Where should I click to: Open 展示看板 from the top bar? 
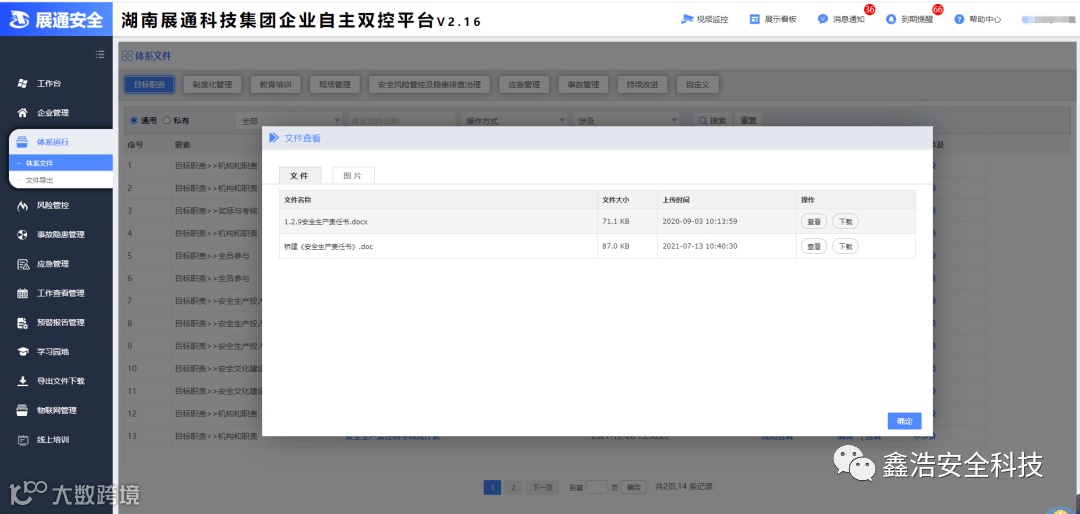click(773, 19)
